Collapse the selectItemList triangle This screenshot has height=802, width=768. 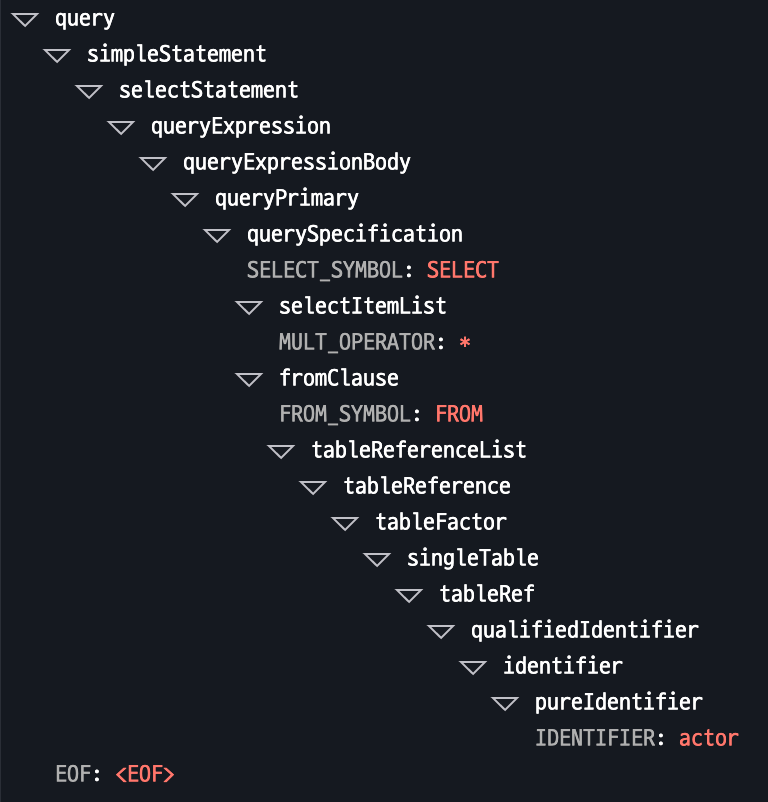click(250, 307)
